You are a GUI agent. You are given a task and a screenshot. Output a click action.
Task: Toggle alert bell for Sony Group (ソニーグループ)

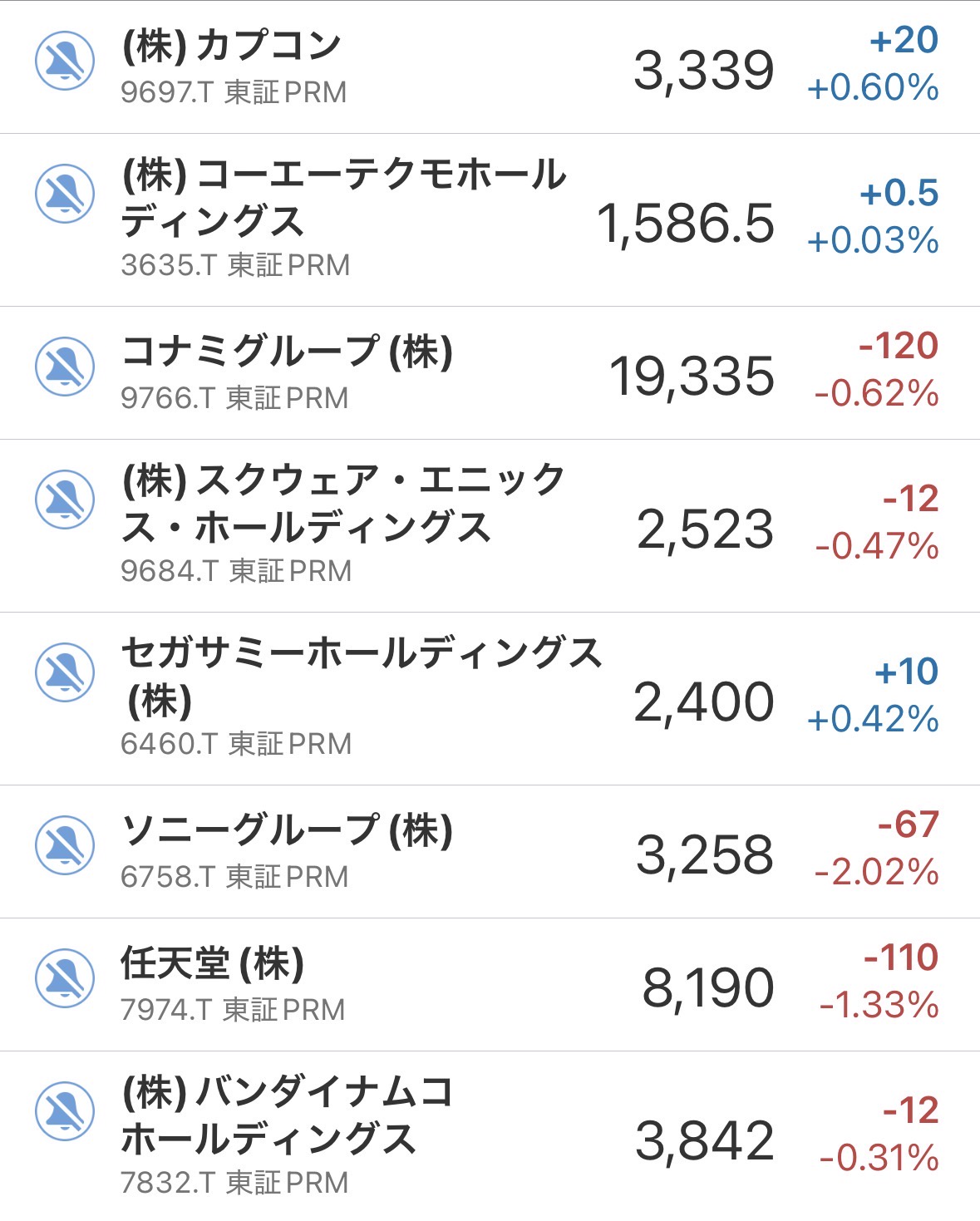click(65, 845)
